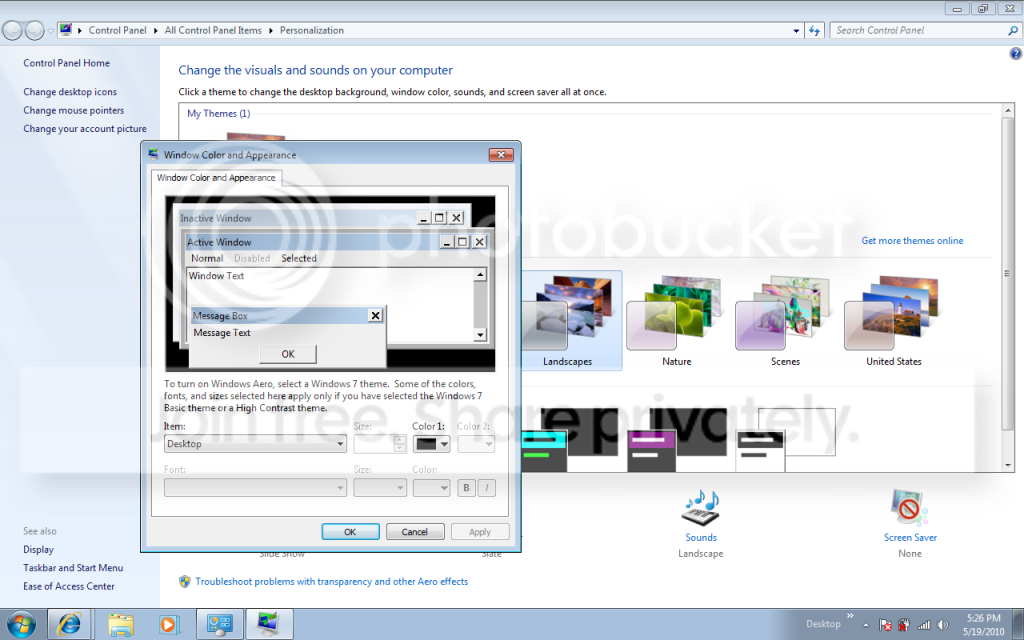
Task: Click the network signal tray icon
Action: pos(923,625)
